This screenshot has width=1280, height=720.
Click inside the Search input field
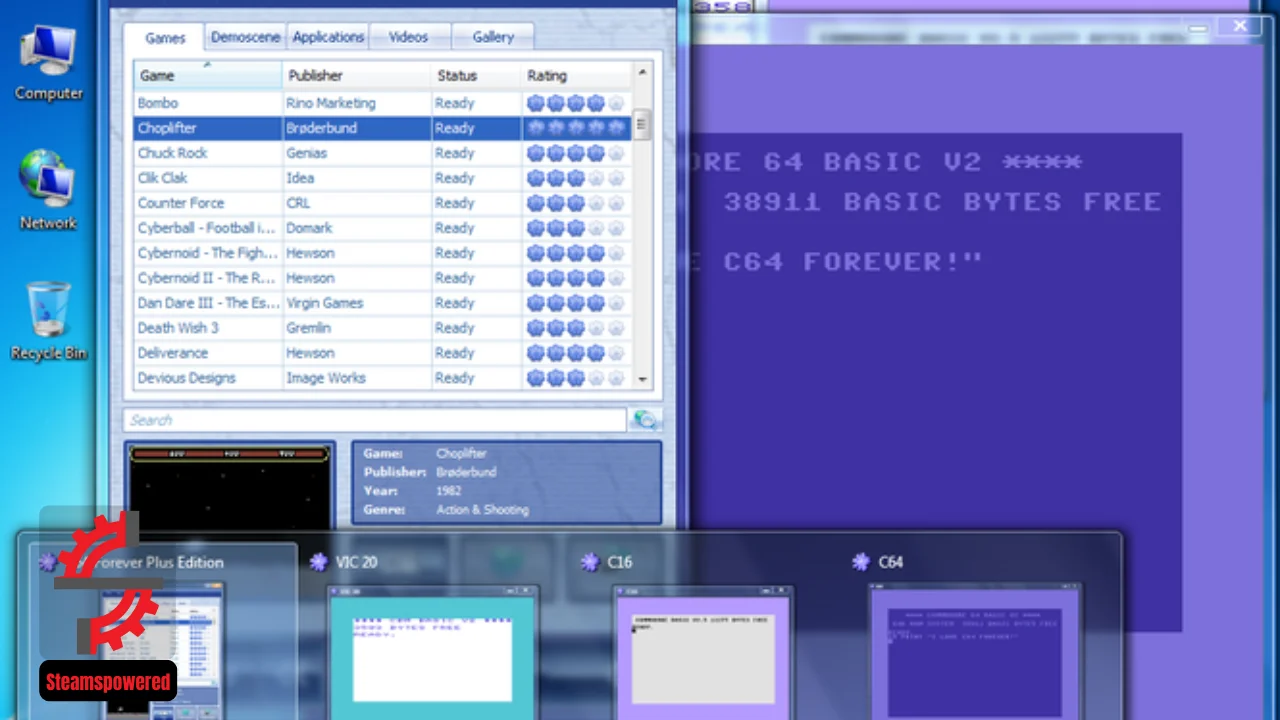coord(375,420)
